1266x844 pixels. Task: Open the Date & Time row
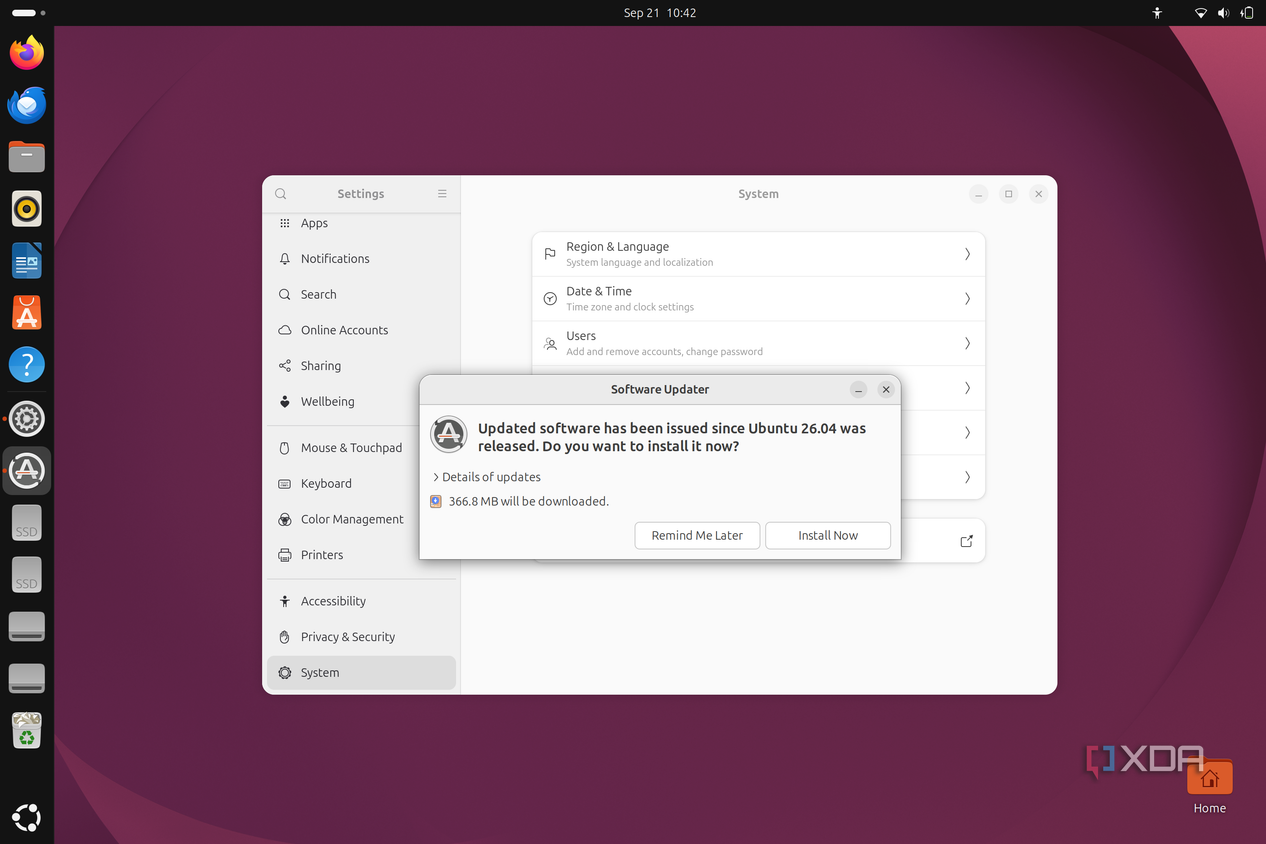click(758, 299)
